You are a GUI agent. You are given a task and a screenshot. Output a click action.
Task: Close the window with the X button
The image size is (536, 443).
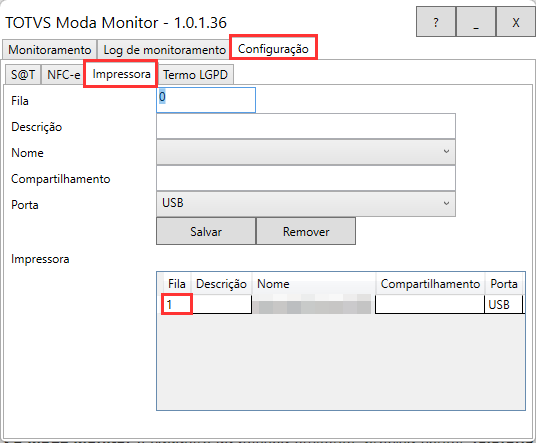pyautogui.click(x=516, y=22)
